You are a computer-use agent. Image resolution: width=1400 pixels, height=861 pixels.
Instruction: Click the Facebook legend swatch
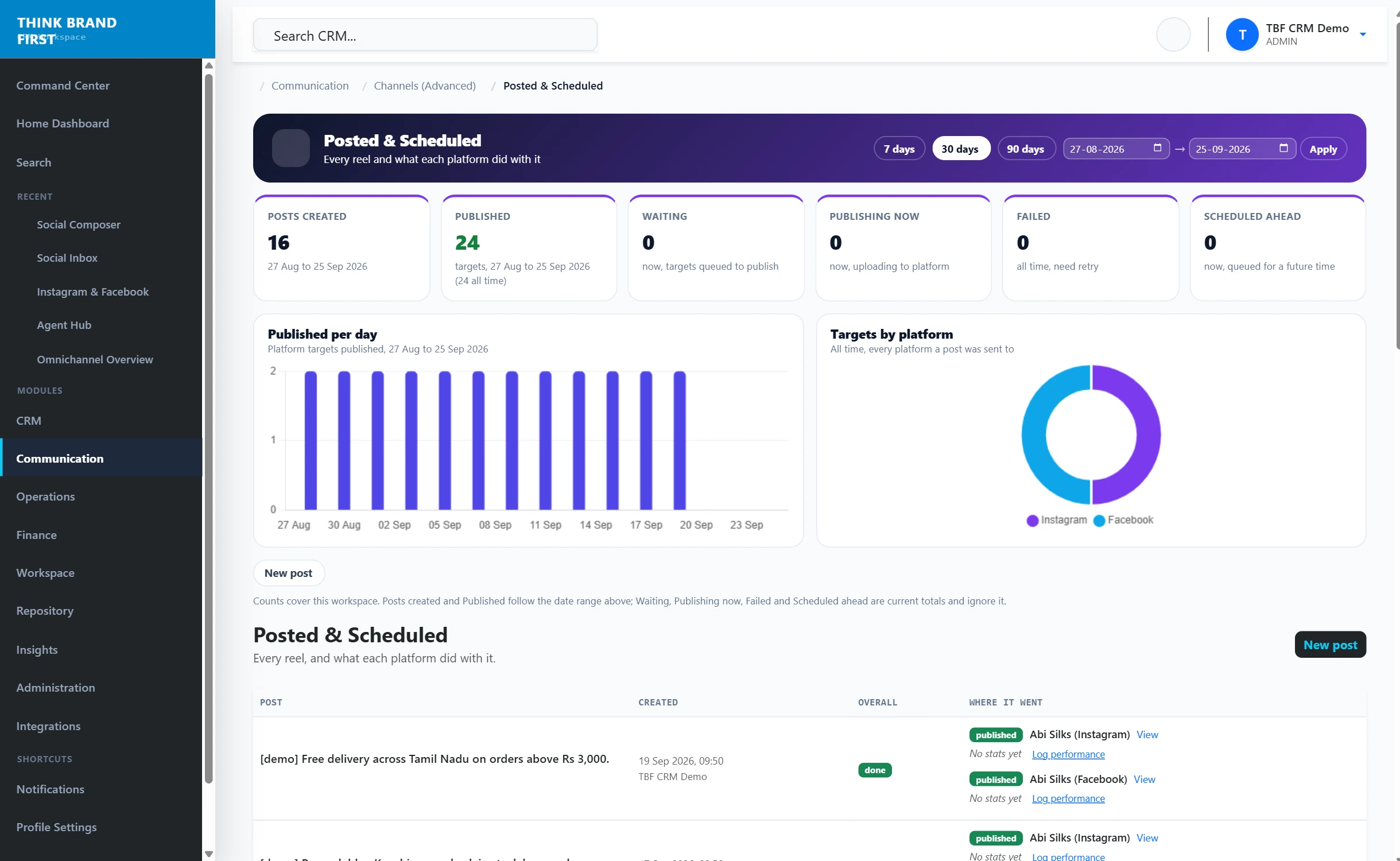pyautogui.click(x=1099, y=520)
